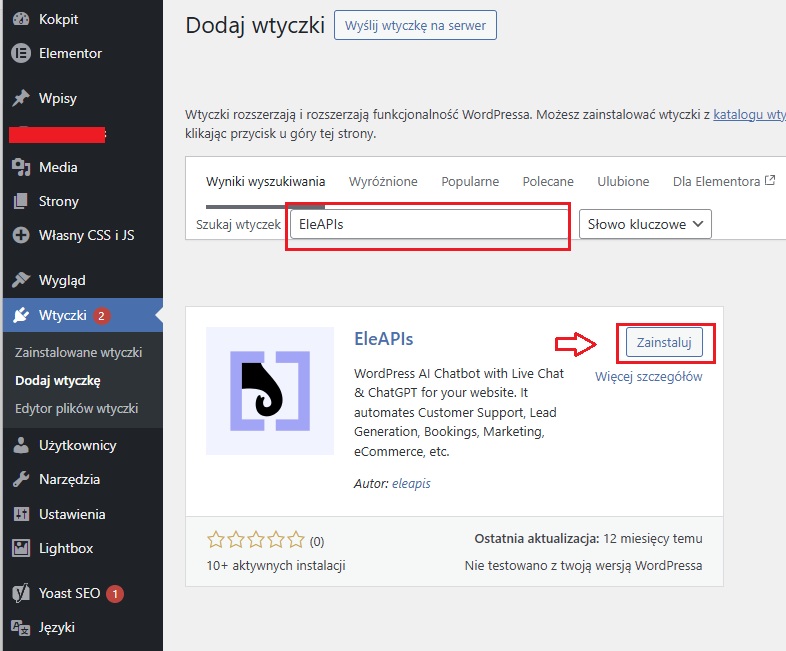786x651 pixels.
Task: Click the Strony pages icon
Action: (x=20, y=201)
